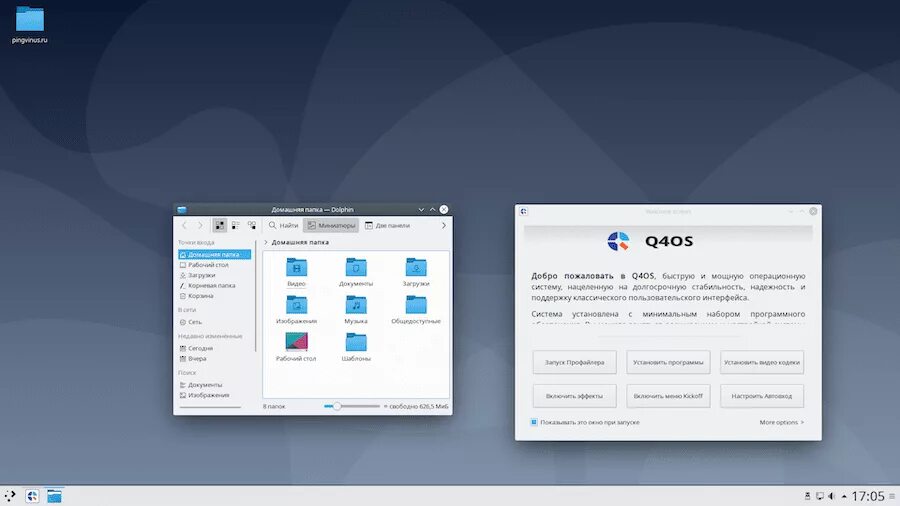Viewport: 900px width, 506px height.
Task: Switch Dolphin to icons view mode
Action: [220, 225]
